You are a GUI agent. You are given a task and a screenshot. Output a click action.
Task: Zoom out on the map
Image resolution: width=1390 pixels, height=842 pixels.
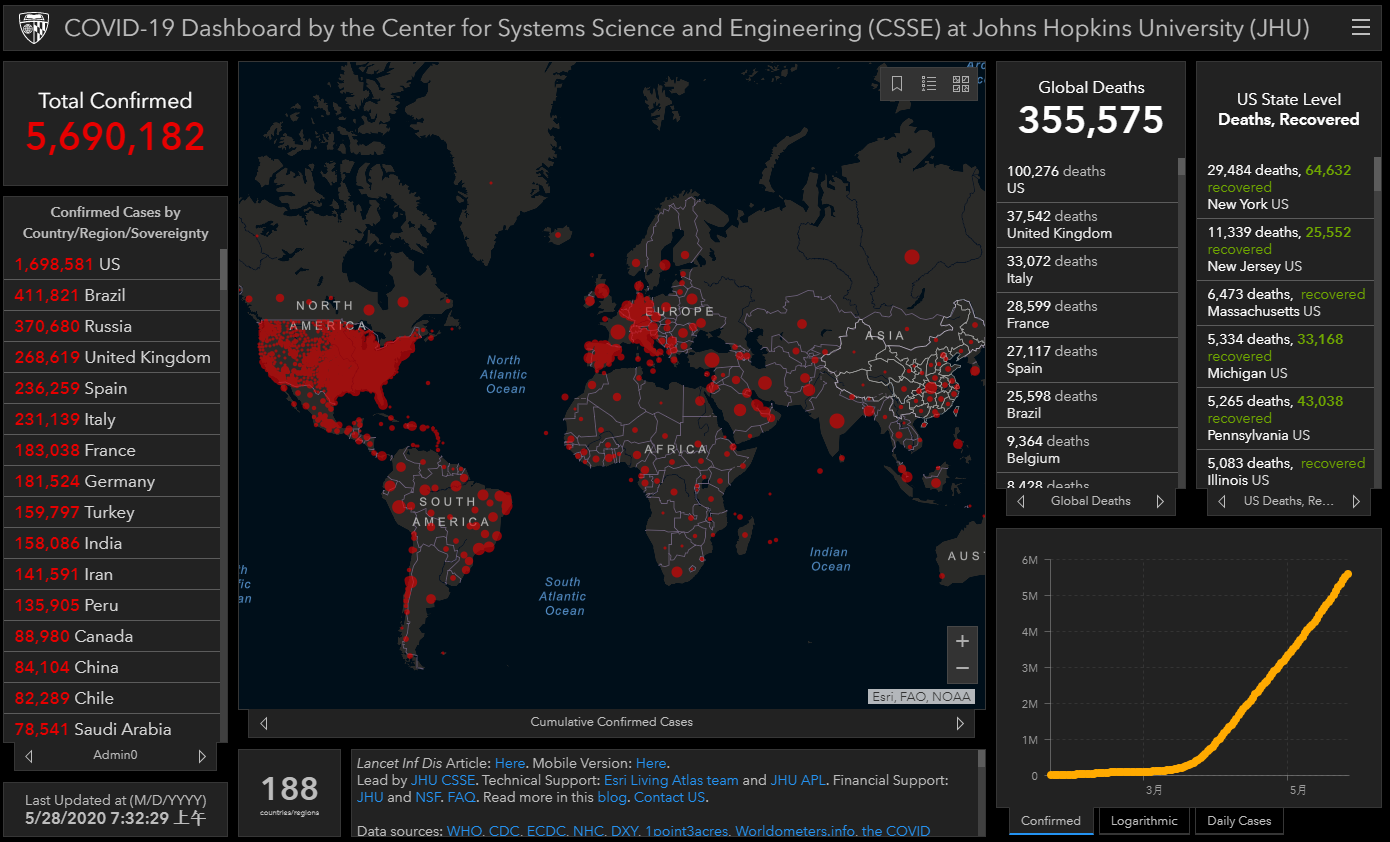pos(962,668)
